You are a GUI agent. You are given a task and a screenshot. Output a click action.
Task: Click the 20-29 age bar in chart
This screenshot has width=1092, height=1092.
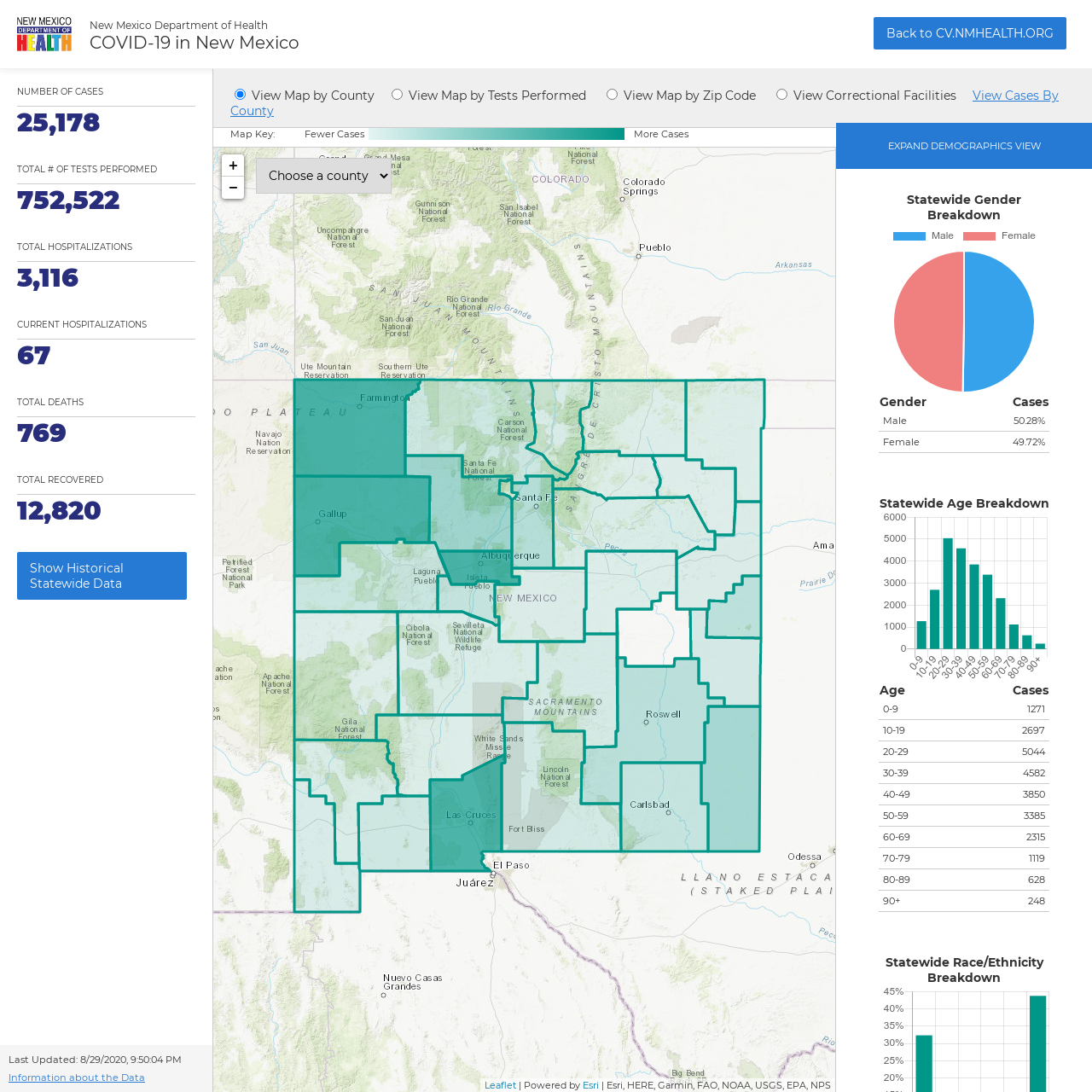point(948,594)
